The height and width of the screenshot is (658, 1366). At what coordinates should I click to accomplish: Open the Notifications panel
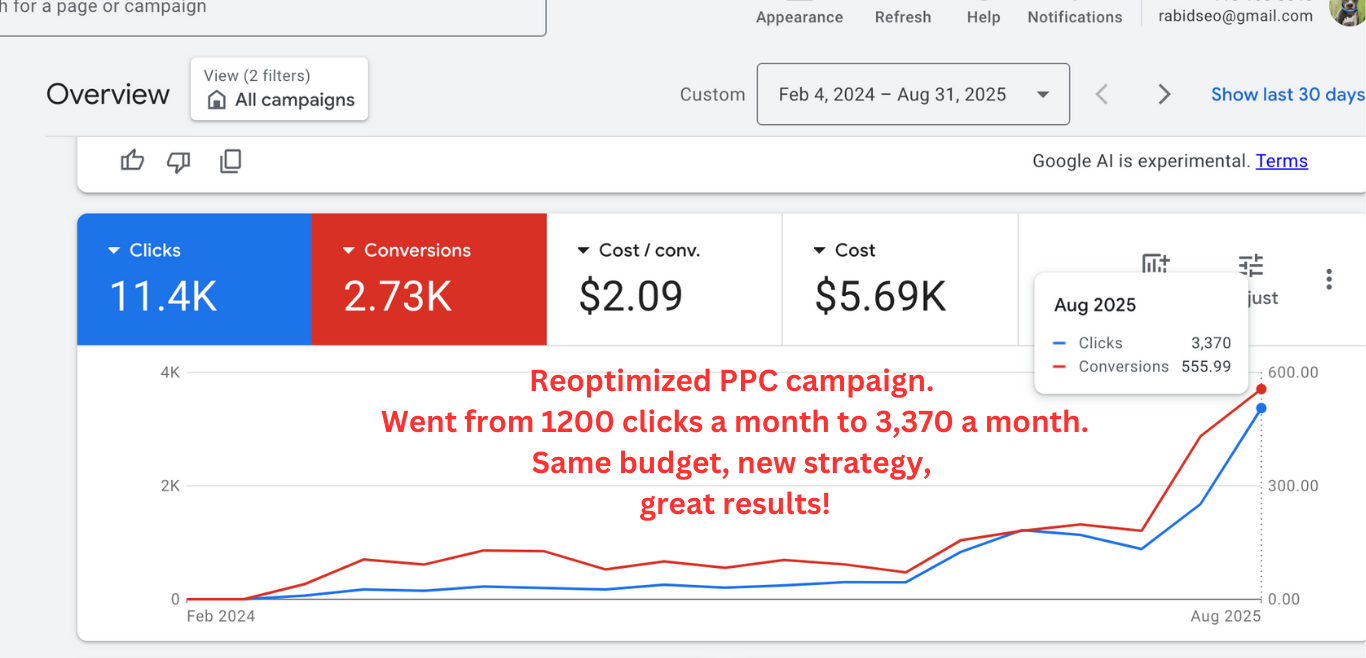[x=1074, y=16]
